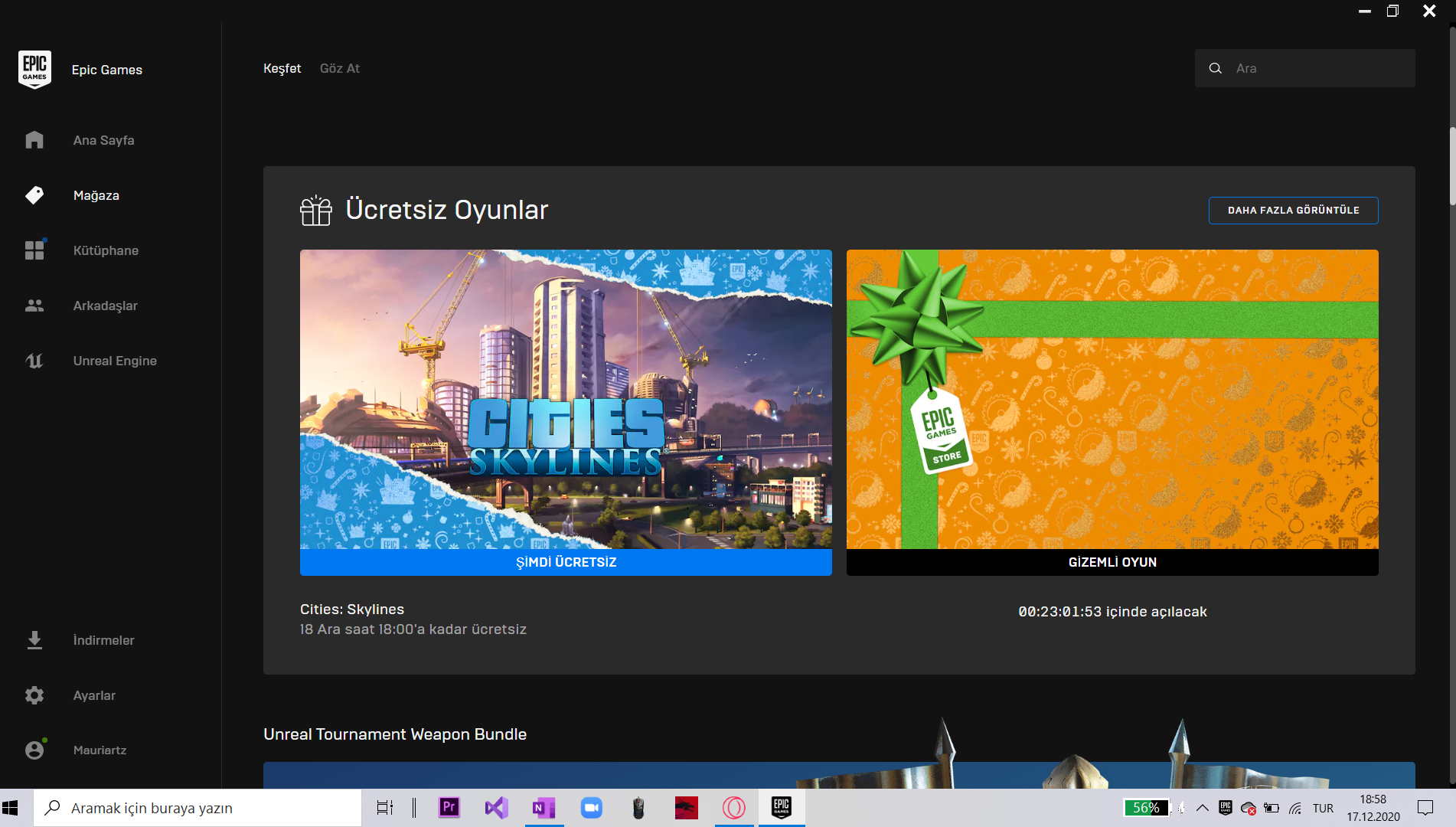
Task: Click the Unreal Tournament Weapon Bundle heading
Action: pos(395,734)
